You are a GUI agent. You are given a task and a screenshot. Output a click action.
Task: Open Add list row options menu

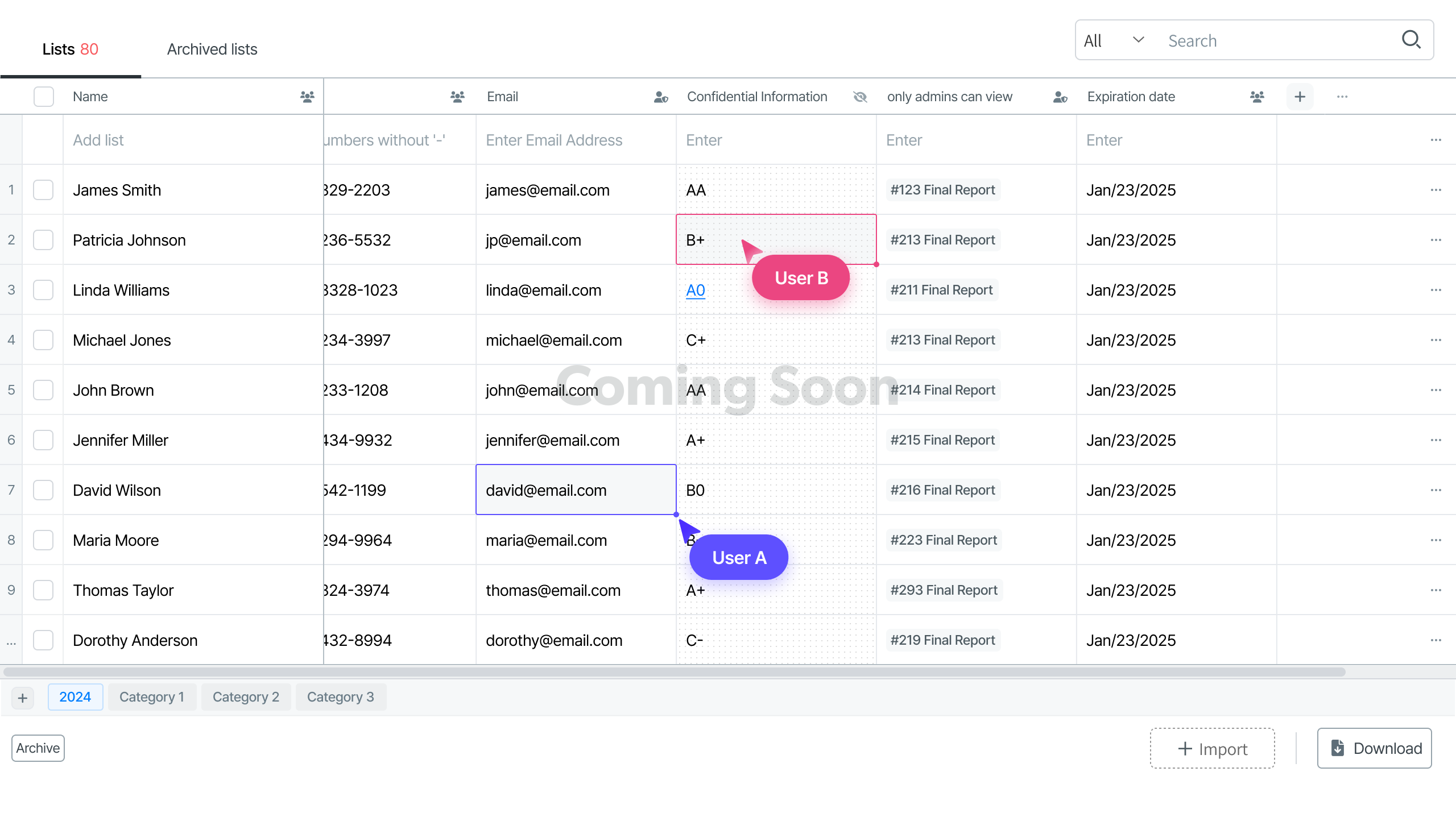1436,140
